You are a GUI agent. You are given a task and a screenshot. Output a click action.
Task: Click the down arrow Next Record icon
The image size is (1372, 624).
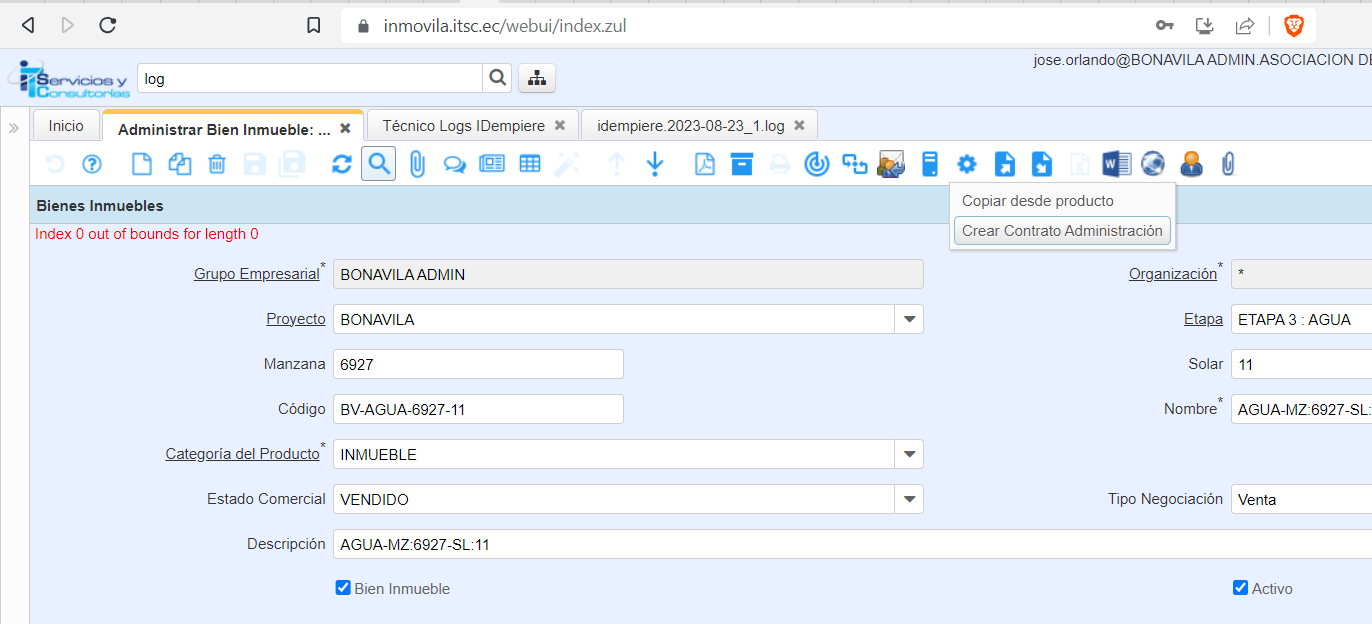(655, 164)
